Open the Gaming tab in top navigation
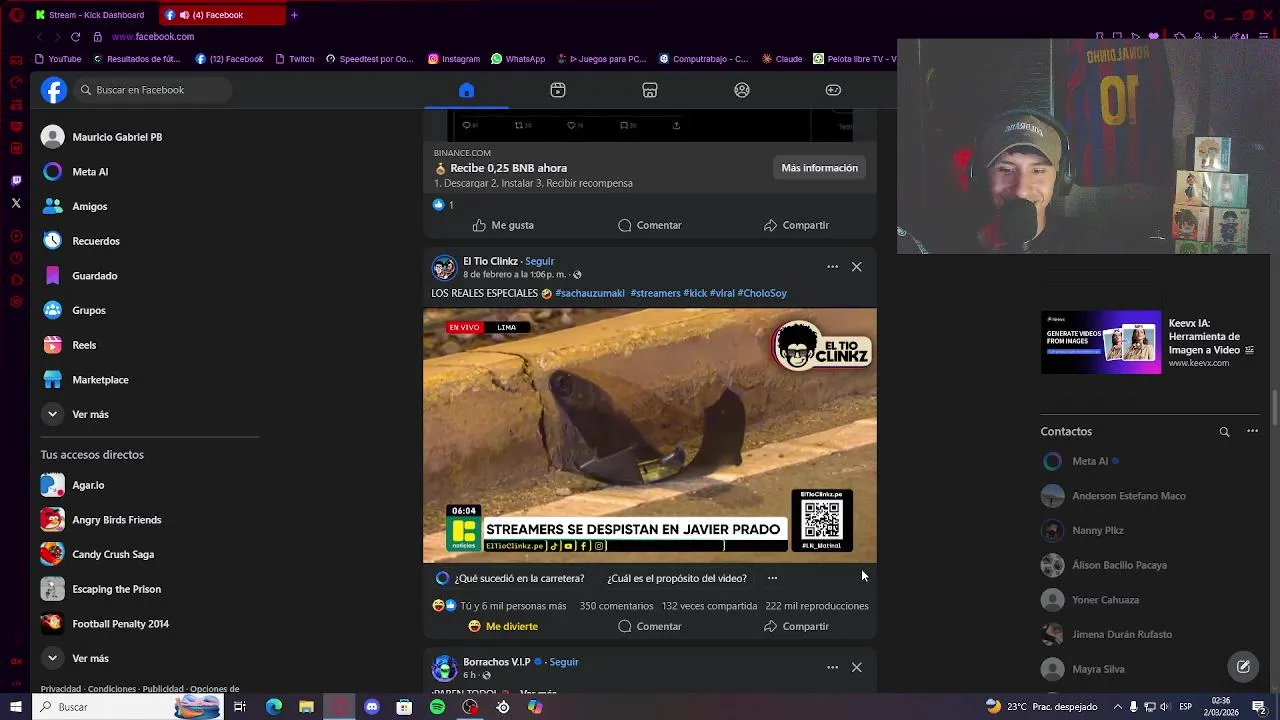The width and height of the screenshot is (1280, 720). (833, 90)
